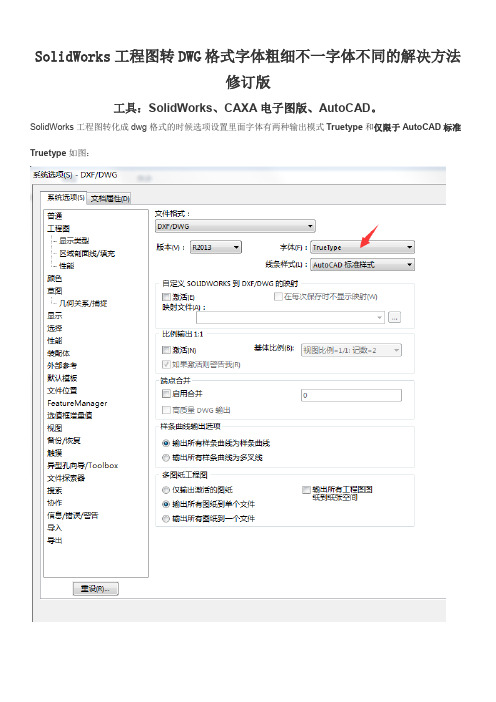Switch to the 文档属性 tab
496x702 pixels.
point(110,198)
